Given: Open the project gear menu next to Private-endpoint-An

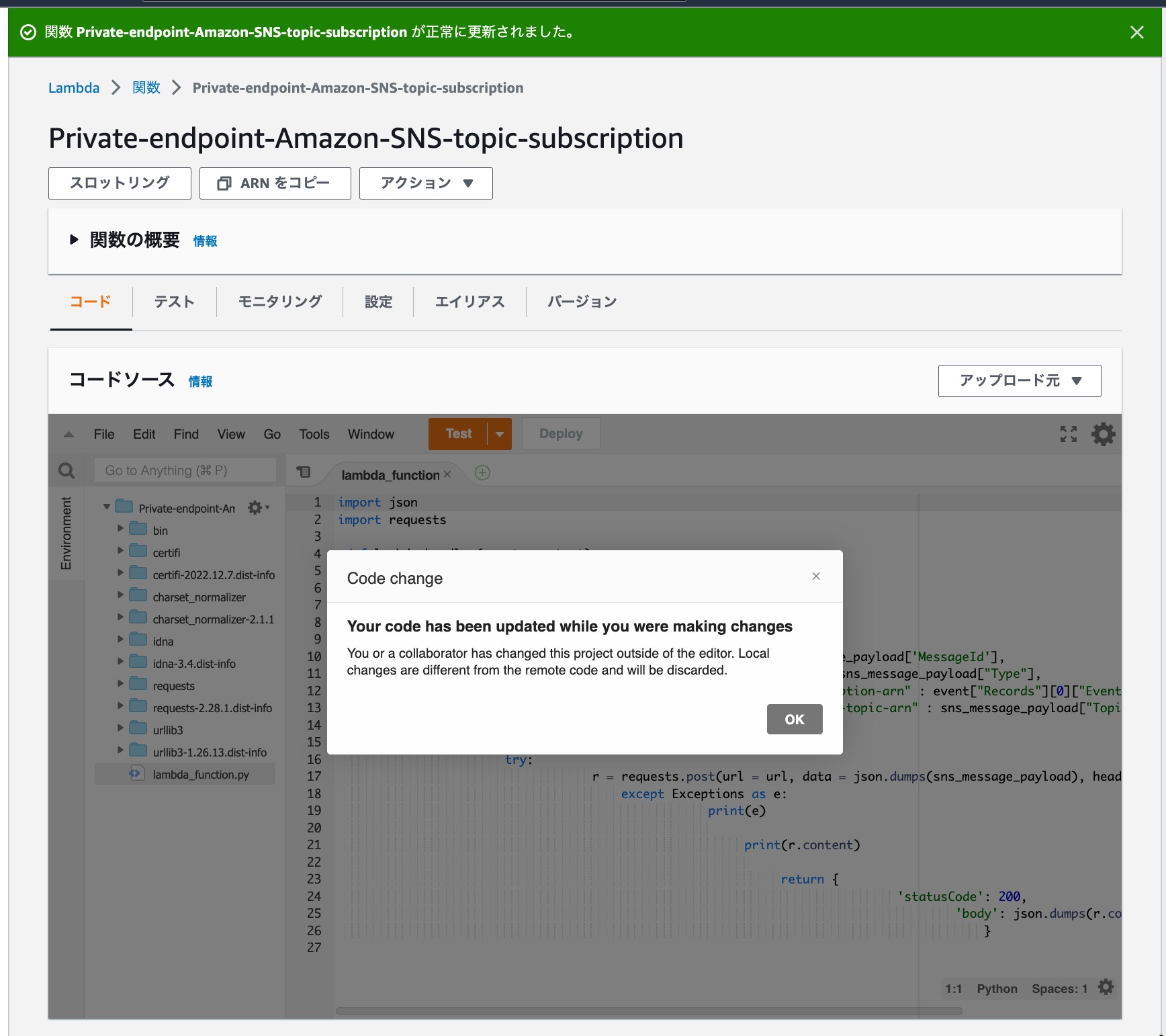Looking at the screenshot, I should click(x=255, y=507).
